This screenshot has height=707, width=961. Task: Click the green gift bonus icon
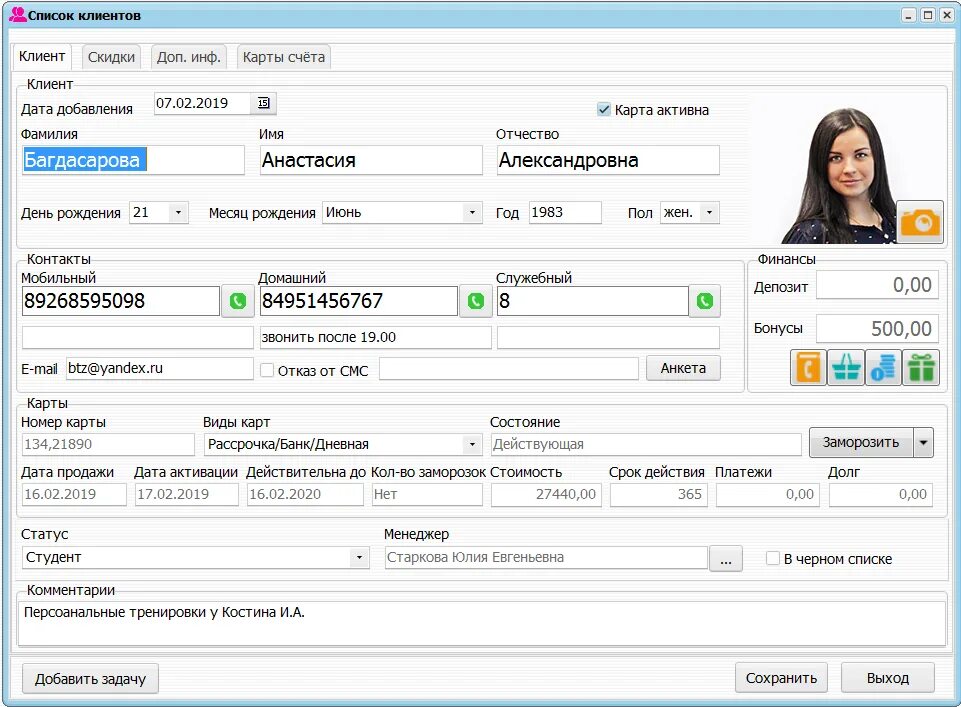921,368
